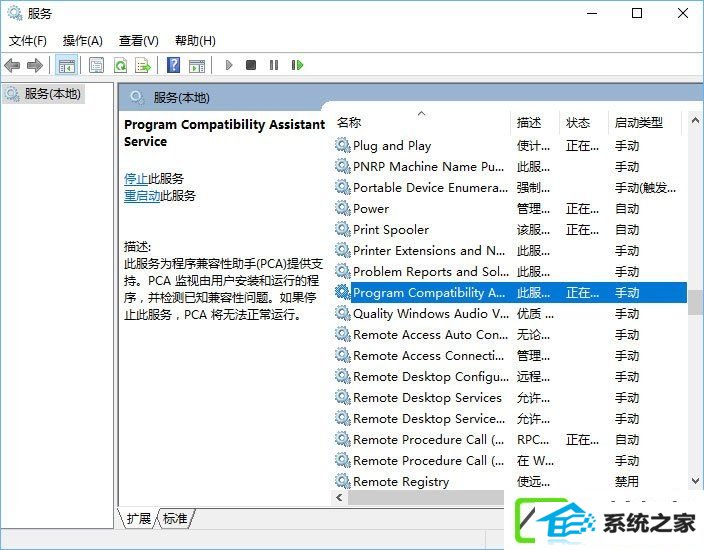This screenshot has height=550, width=704.
Task: Sort by the 描述 column header
Action: point(536,123)
